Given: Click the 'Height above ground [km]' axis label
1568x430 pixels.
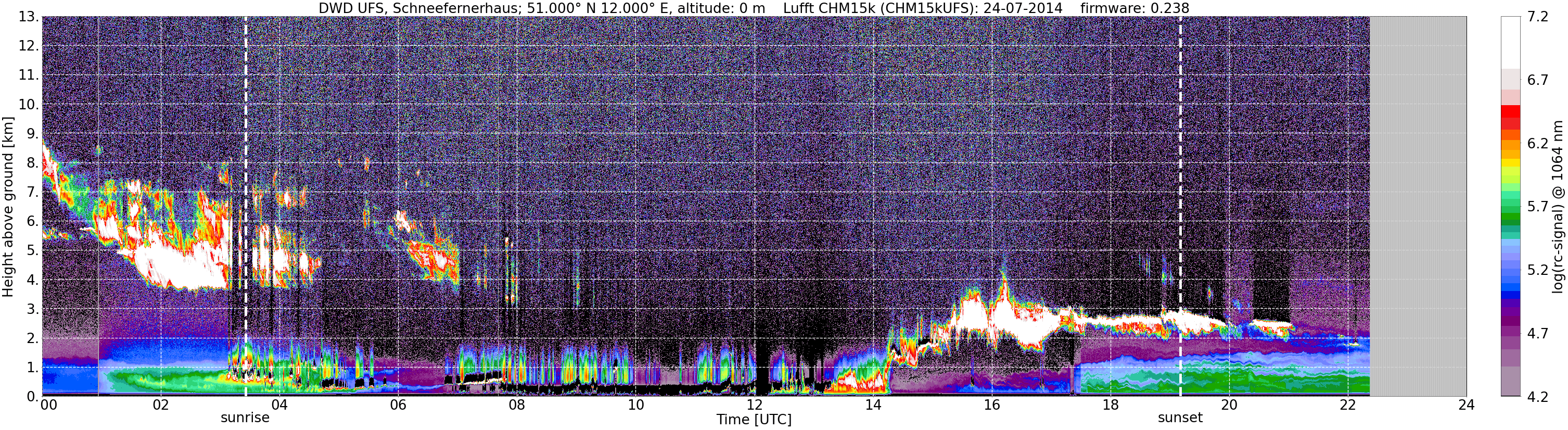Looking at the screenshot, I should (x=8, y=207).
